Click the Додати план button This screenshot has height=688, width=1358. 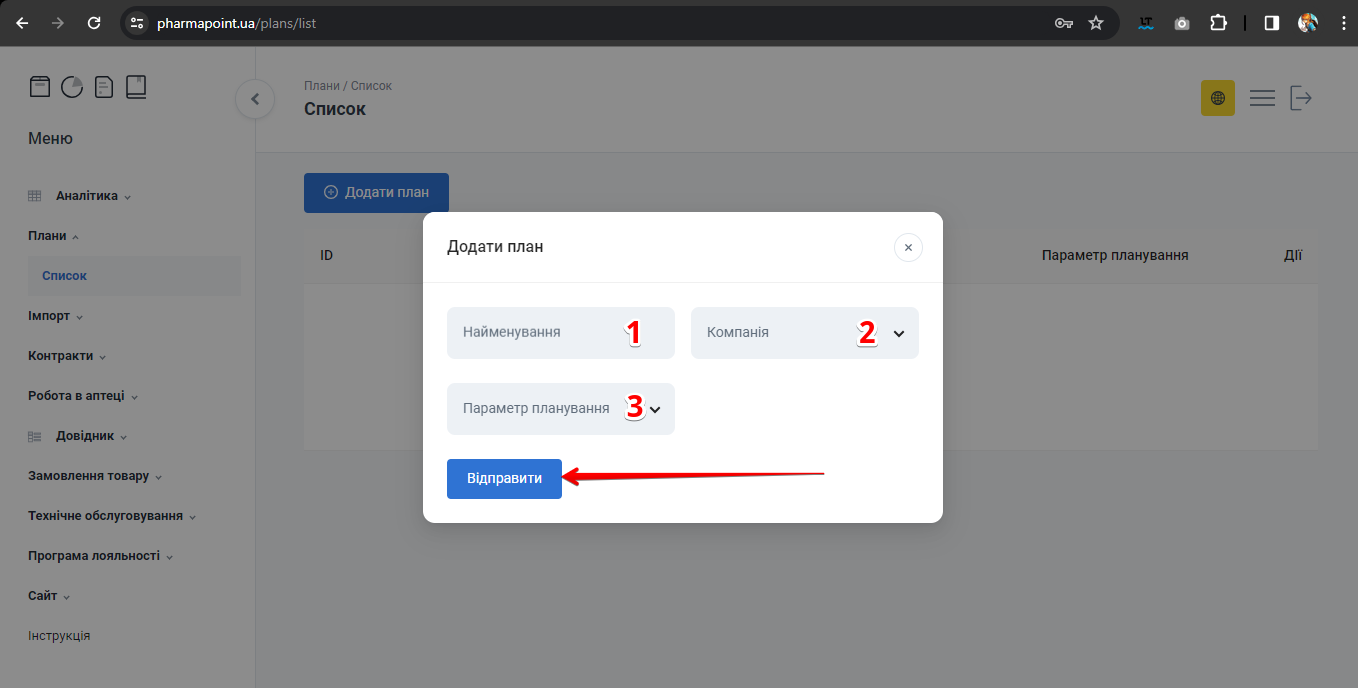tap(376, 193)
